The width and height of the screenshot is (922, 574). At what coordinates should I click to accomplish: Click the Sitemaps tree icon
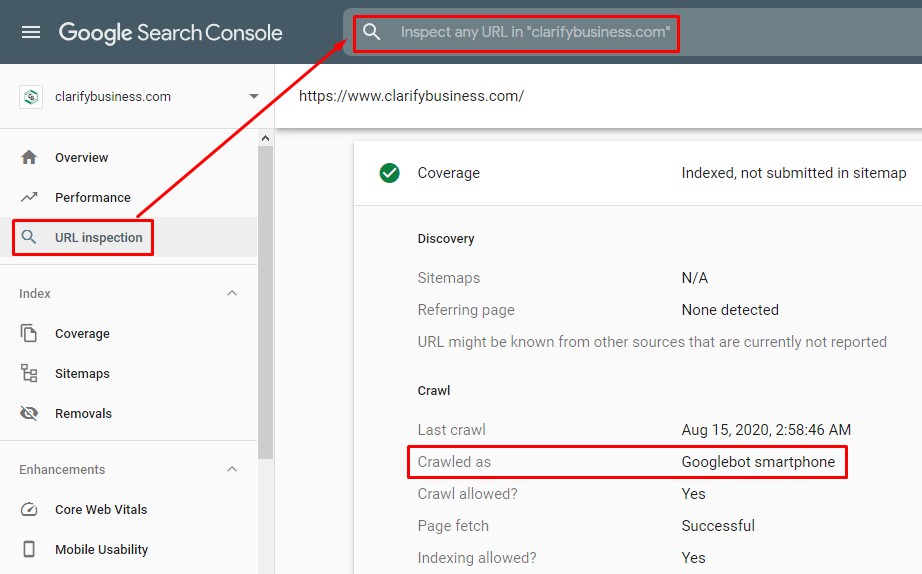[x=29, y=373]
